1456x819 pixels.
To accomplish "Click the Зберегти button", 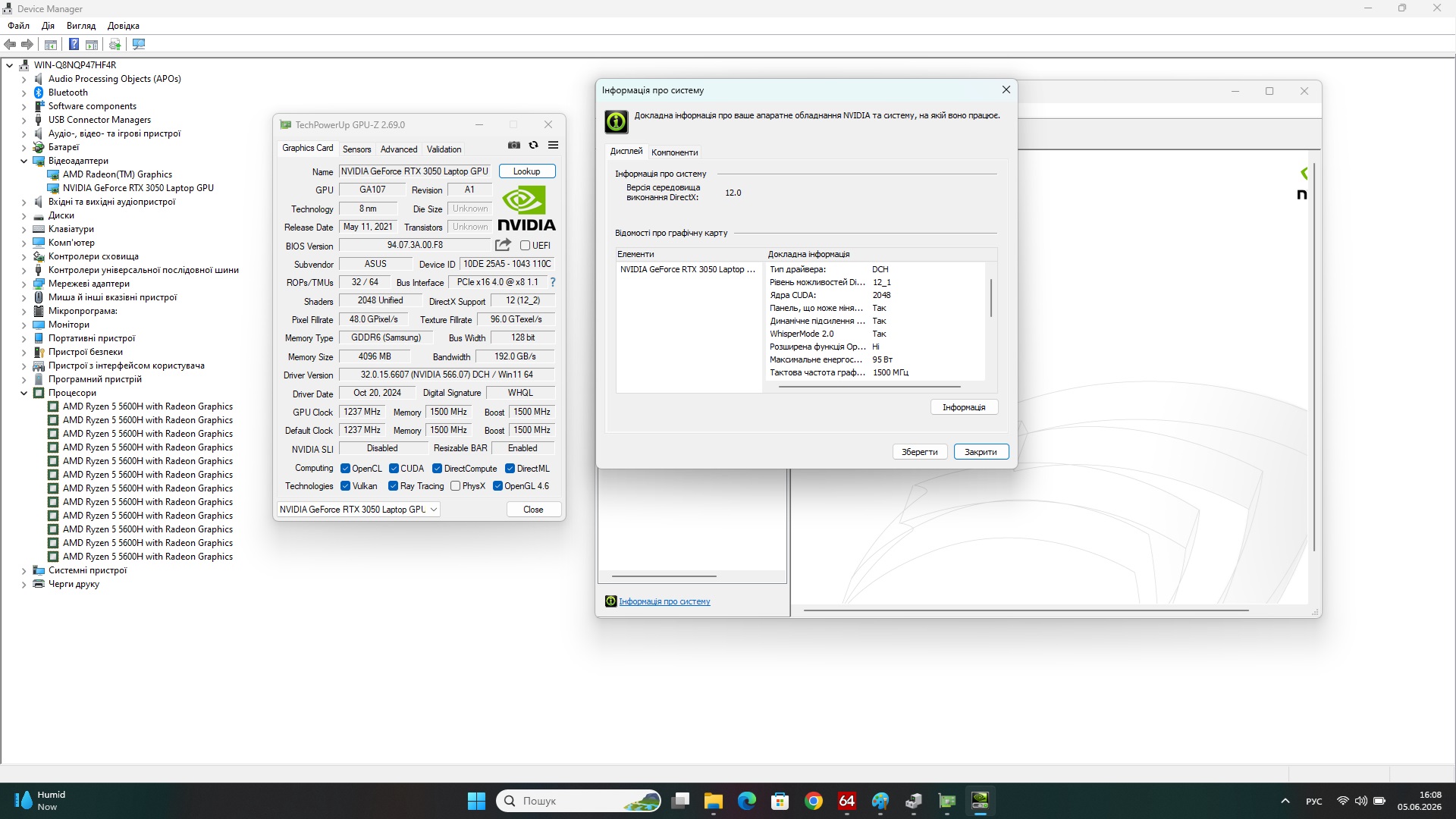I will pos(919,452).
